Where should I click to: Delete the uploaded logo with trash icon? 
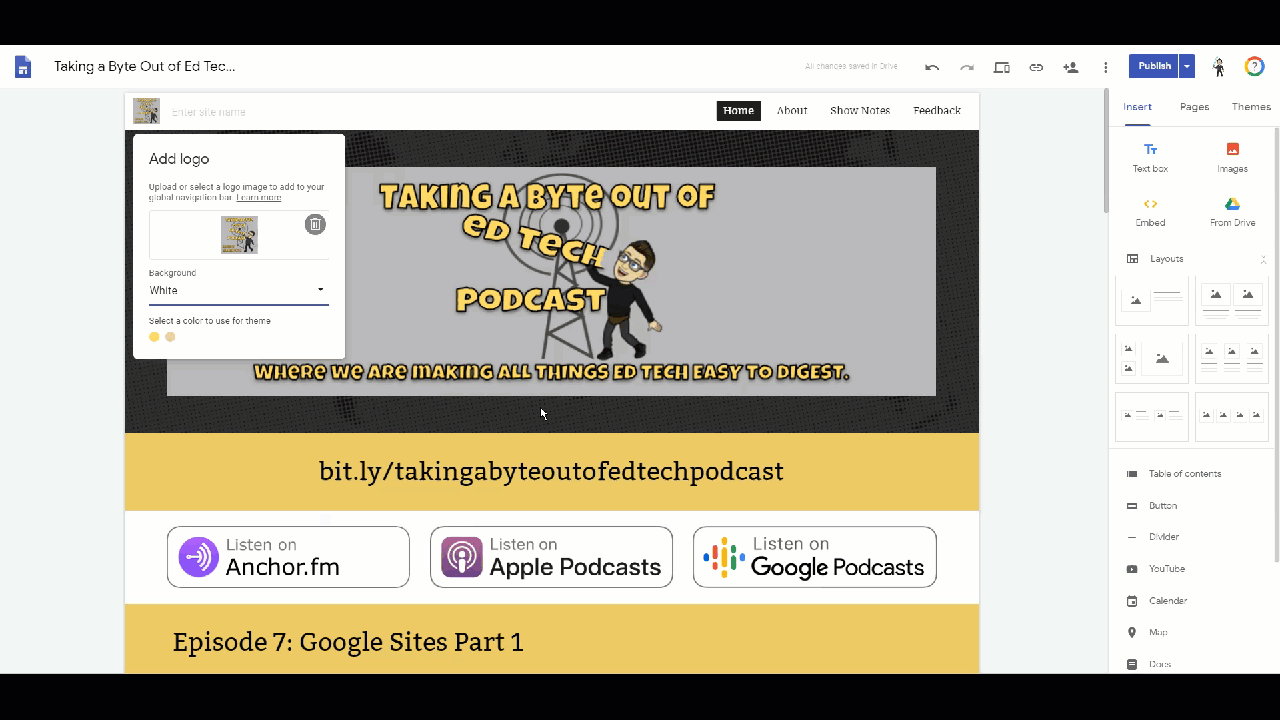point(315,224)
